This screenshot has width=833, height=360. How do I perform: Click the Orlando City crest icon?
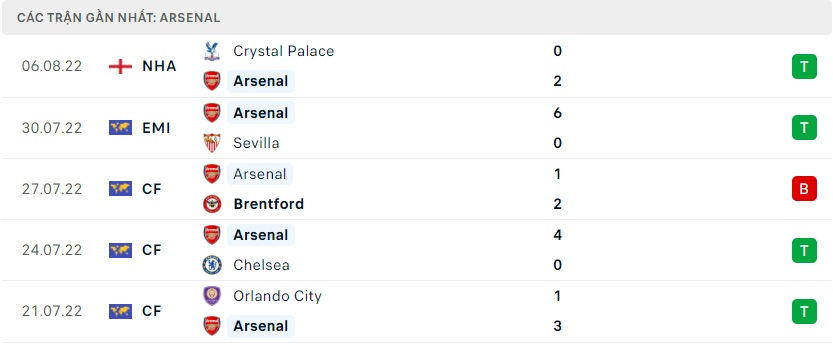212,296
